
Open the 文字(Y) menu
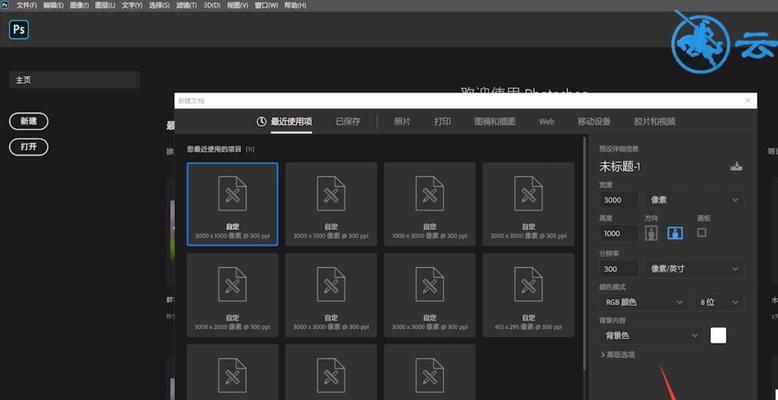point(132,5)
